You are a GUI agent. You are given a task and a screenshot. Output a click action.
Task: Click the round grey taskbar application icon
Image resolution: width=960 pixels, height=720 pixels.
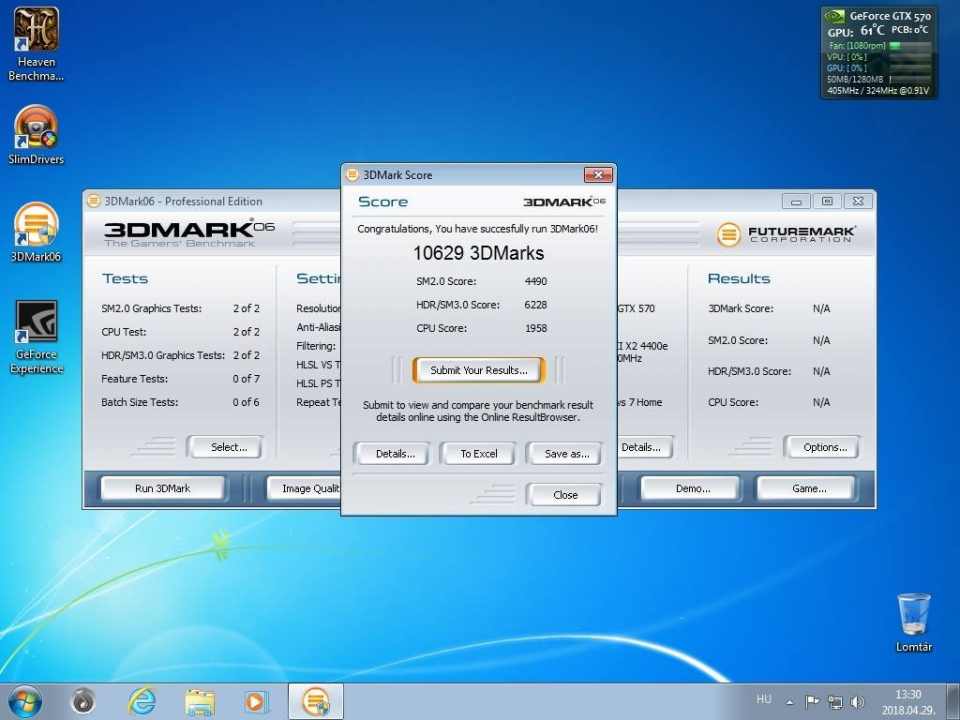[83, 702]
